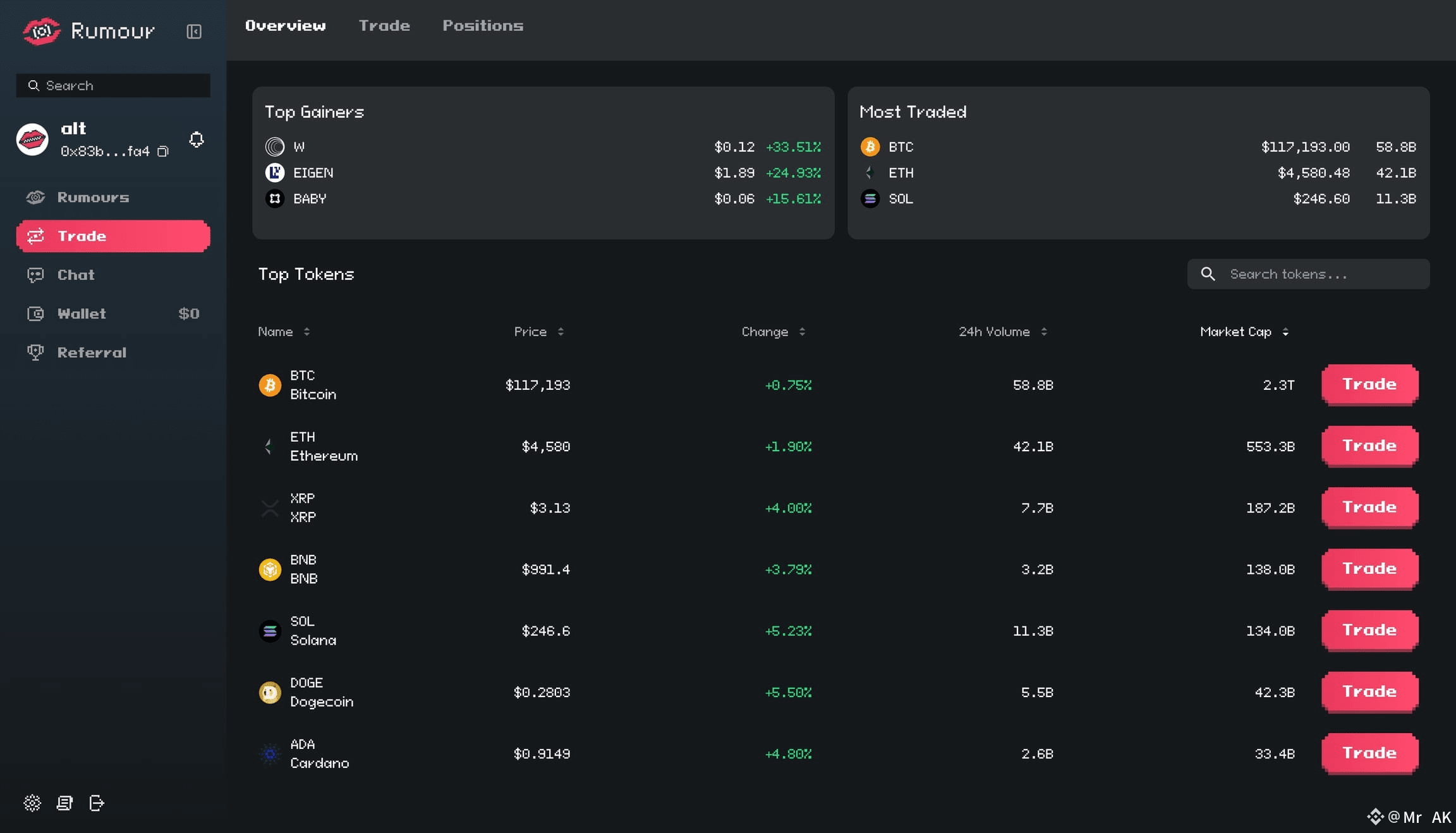Switch to the Positions tab

483,26
